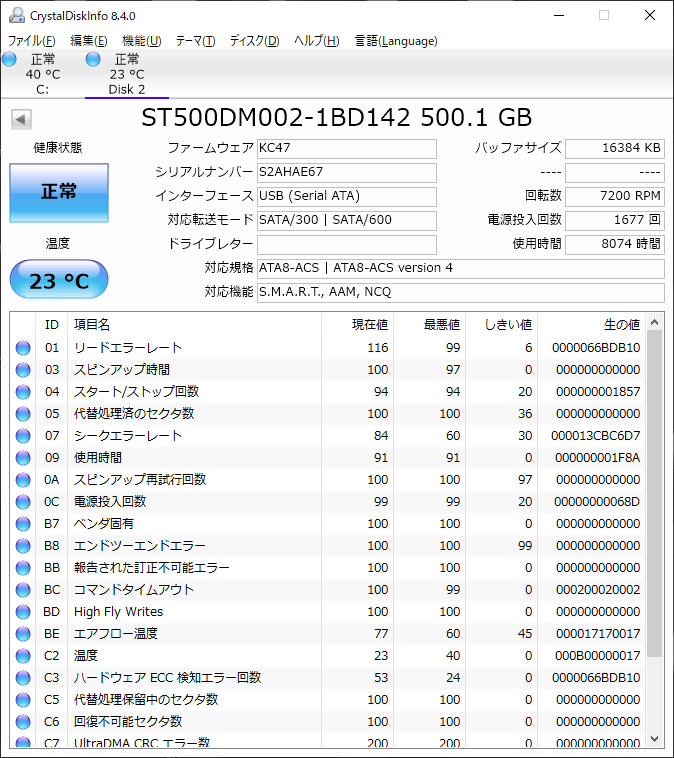
Task: Click raw value 000013CBC6D7 in シークエラーレート row
Action: pos(595,436)
